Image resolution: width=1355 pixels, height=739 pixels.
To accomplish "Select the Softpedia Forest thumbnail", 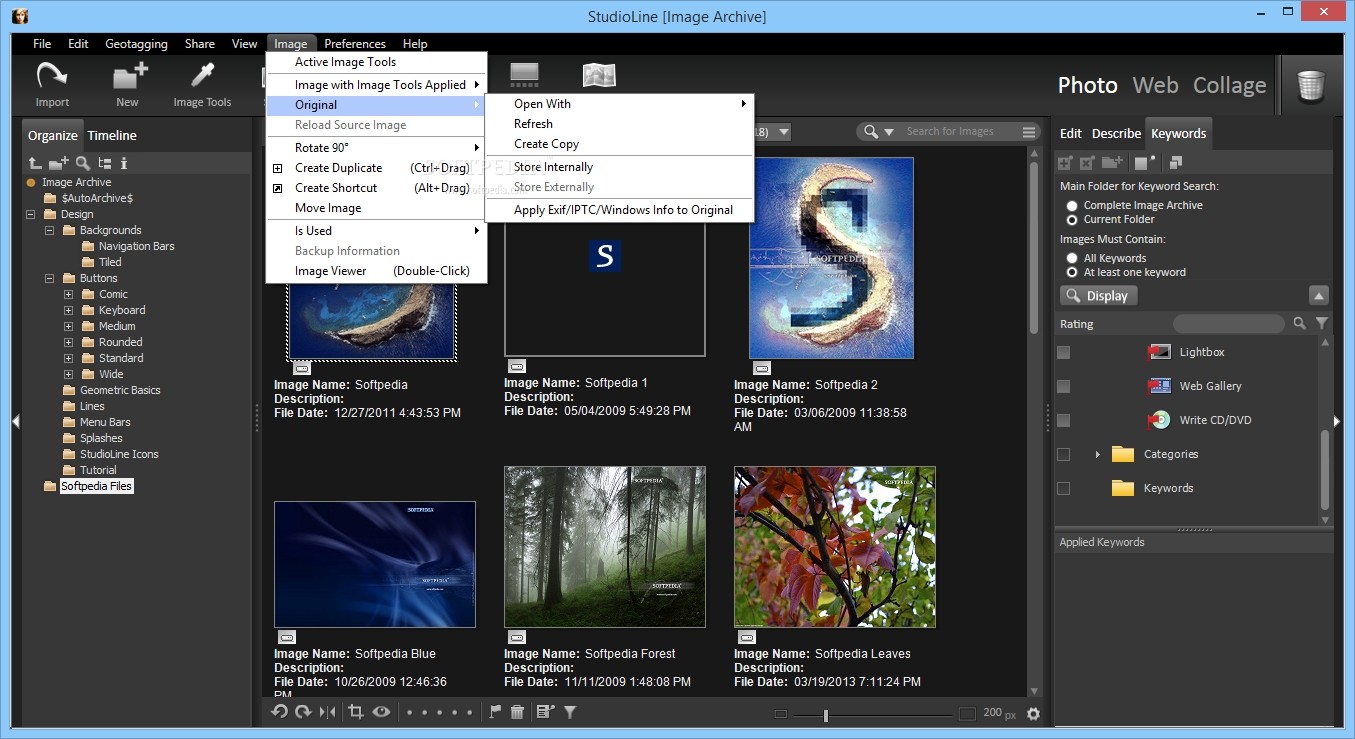I will pyautogui.click(x=605, y=546).
